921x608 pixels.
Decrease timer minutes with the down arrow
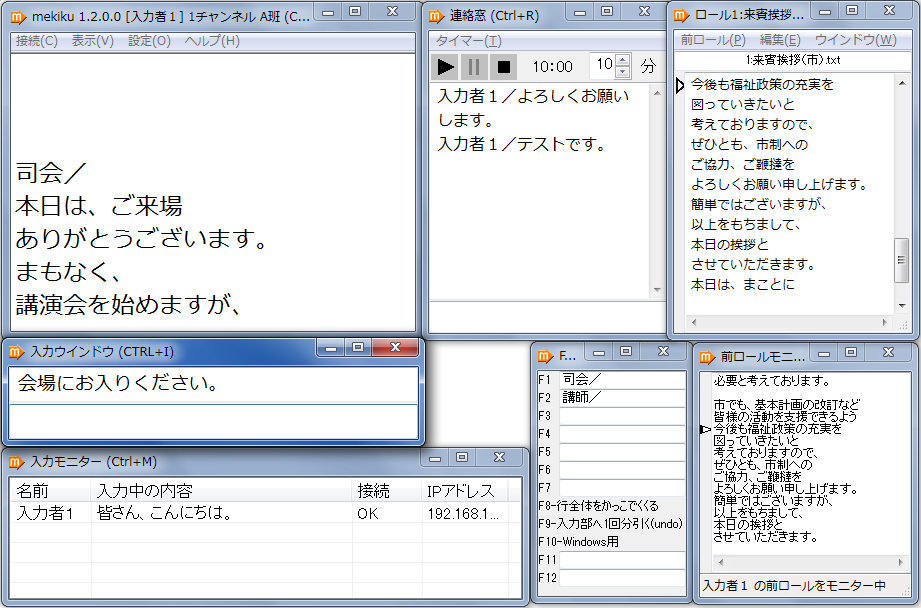[623, 73]
